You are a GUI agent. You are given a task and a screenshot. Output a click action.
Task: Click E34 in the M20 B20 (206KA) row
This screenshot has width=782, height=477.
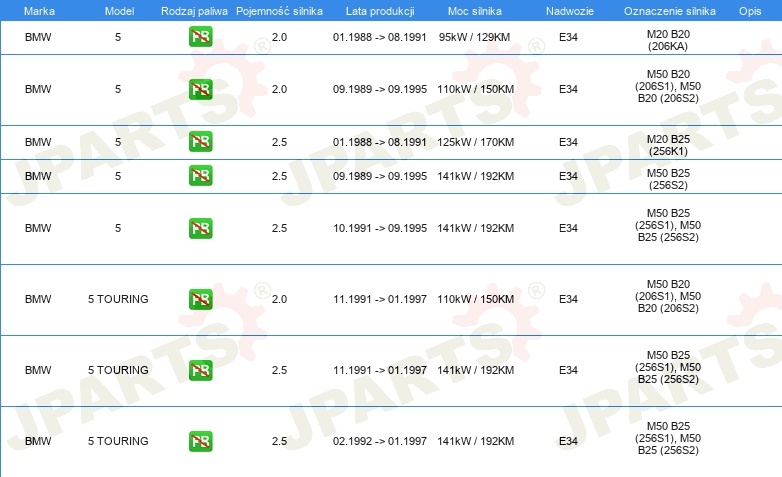tap(568, 37)
